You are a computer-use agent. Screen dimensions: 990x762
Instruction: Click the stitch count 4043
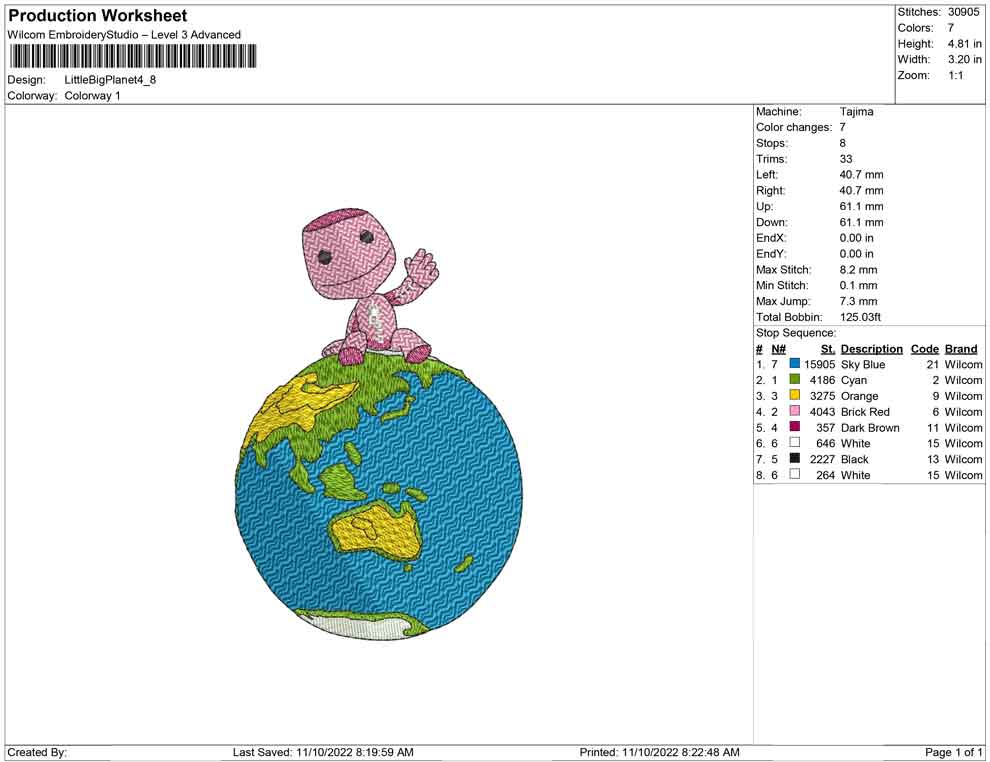[822, 412]
